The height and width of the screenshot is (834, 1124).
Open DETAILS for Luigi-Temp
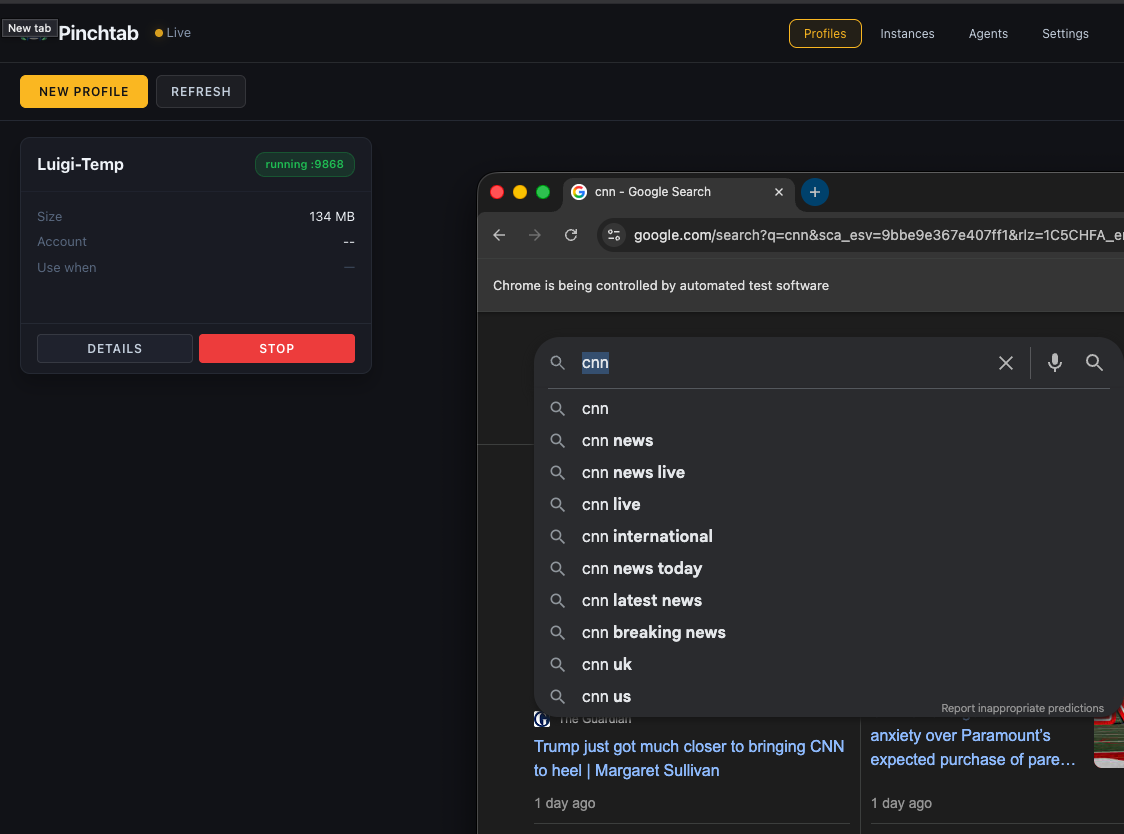114,348
